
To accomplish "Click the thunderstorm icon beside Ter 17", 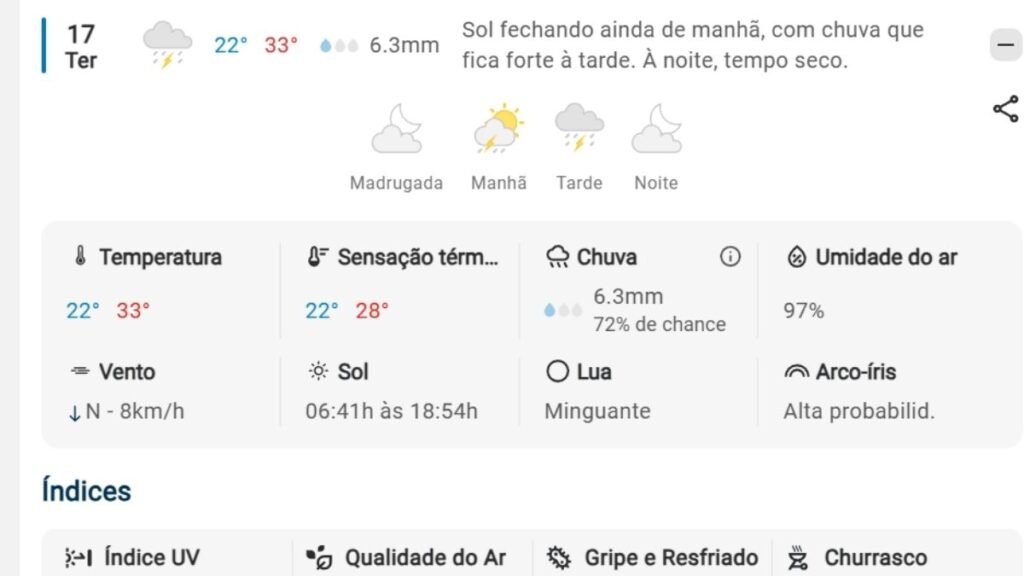I will click(166, 45).
